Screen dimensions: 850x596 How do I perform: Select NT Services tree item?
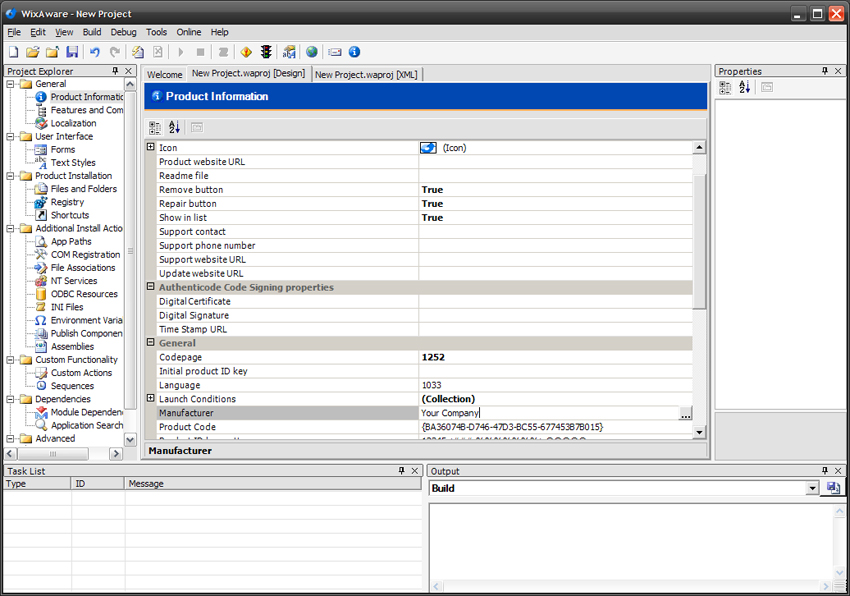[74, 281]
